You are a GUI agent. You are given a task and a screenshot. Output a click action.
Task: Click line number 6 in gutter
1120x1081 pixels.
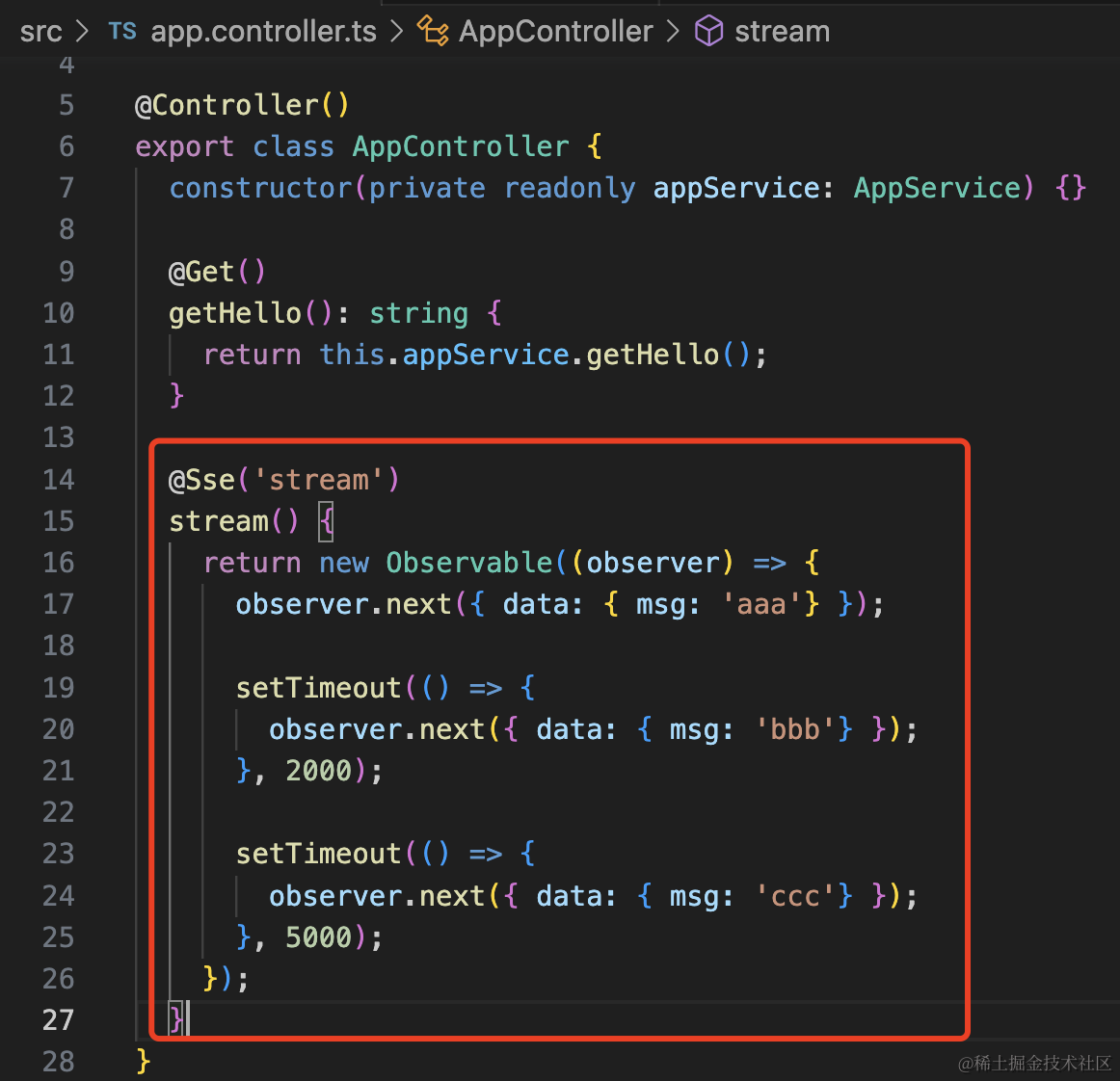67,146
